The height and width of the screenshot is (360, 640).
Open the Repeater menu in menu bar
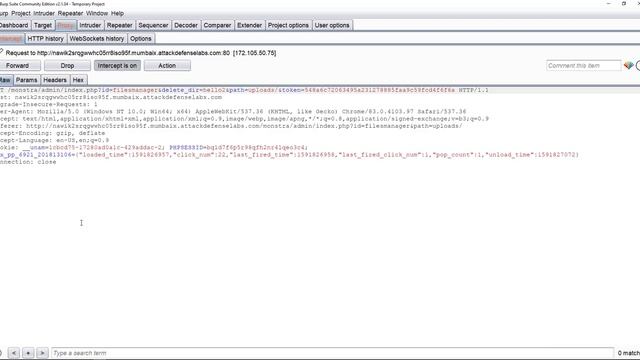coord(70,13)
